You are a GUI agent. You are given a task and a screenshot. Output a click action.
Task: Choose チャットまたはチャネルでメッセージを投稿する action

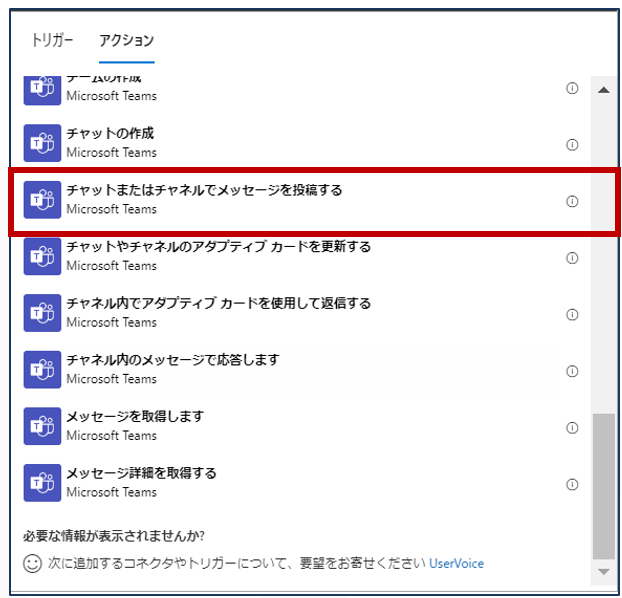[301, 200]
